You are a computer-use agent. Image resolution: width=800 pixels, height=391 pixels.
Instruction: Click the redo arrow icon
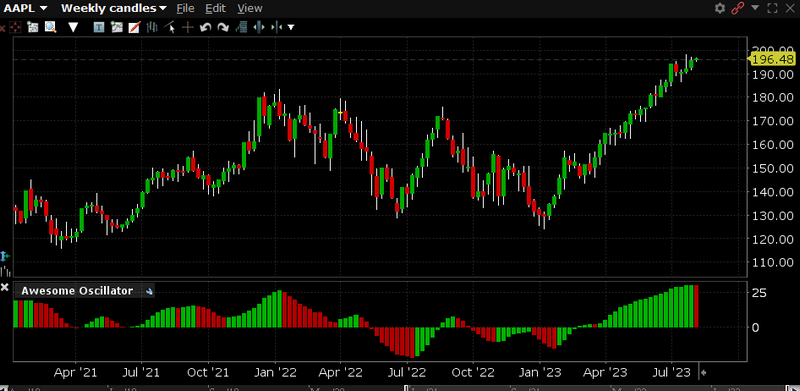tap(222, 27)
